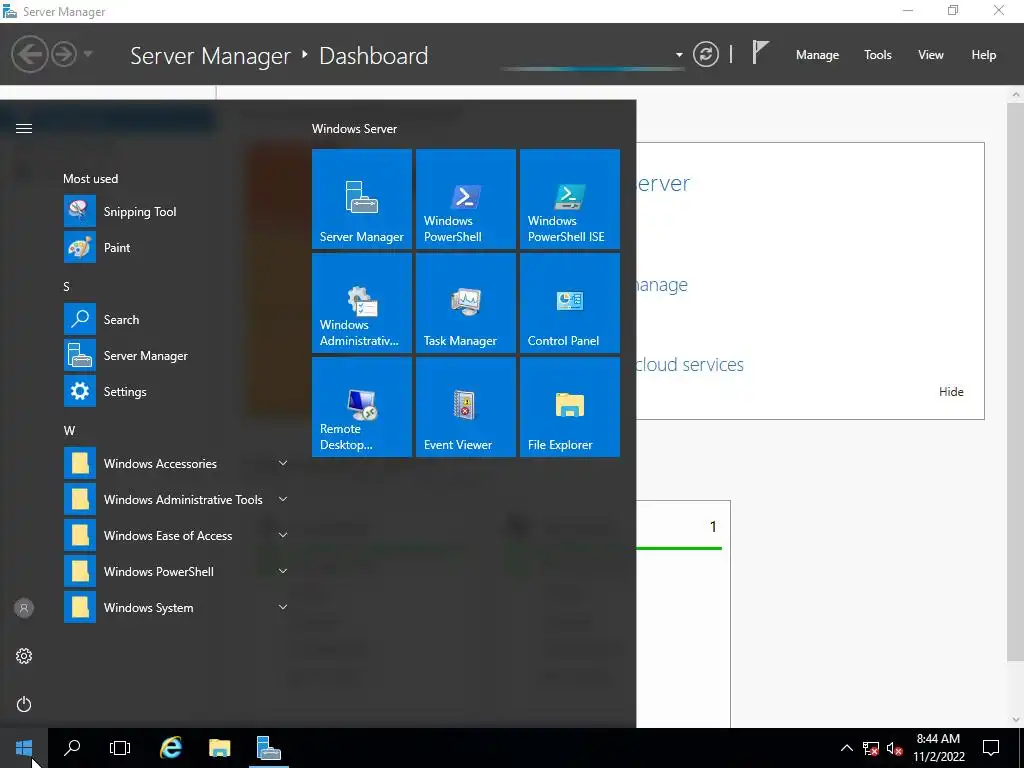
Task: Open Windows Administrative Tools tile
Action: tap(362, 303)
